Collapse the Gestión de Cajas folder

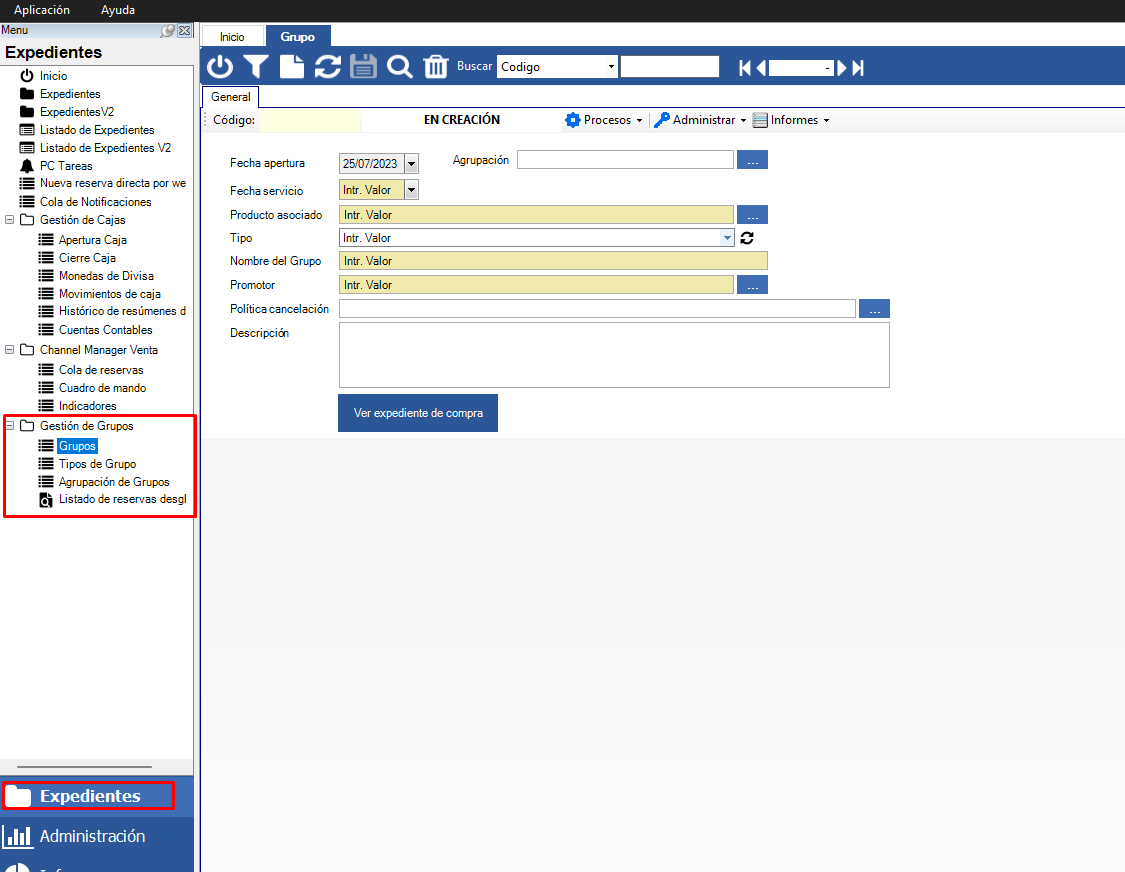(x=10, y=220)
